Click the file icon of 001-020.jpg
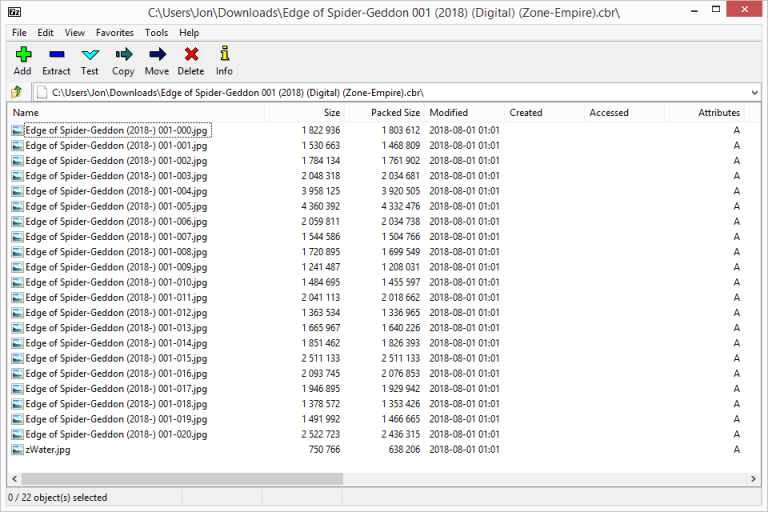 pyautogui.click(x=18, y=434)
